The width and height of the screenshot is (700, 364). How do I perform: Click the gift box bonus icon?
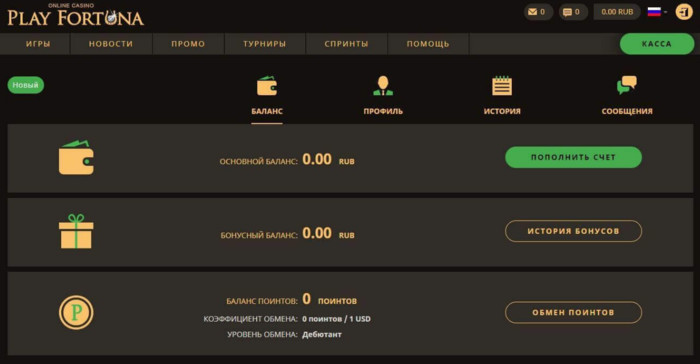pos(76,231)
